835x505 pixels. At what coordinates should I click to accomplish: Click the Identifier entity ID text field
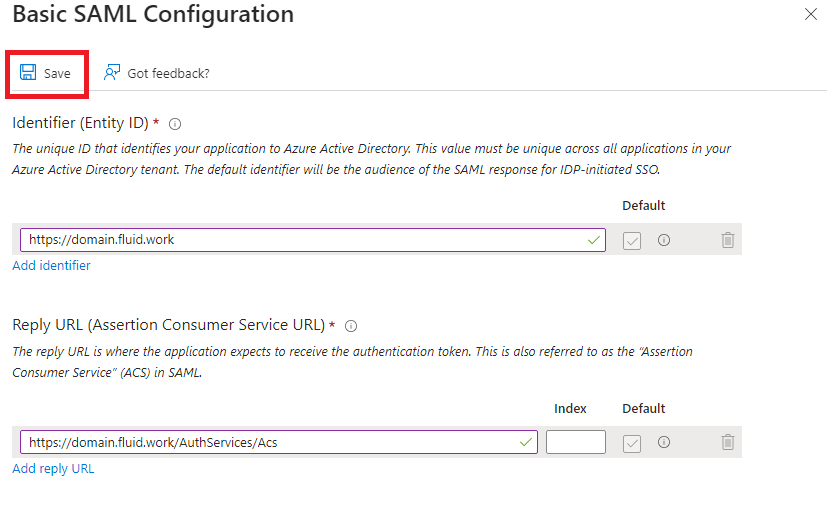pyautogui.click(x=313, y=240)
